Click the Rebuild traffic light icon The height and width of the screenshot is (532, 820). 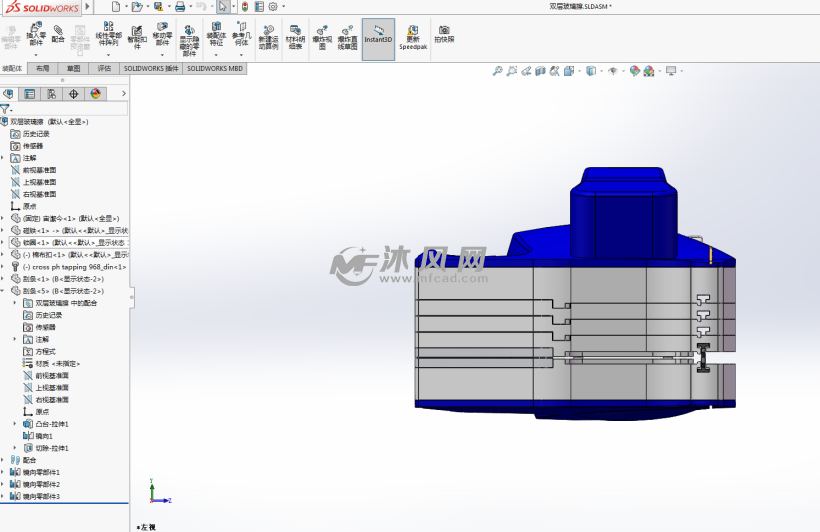point(245,7)
